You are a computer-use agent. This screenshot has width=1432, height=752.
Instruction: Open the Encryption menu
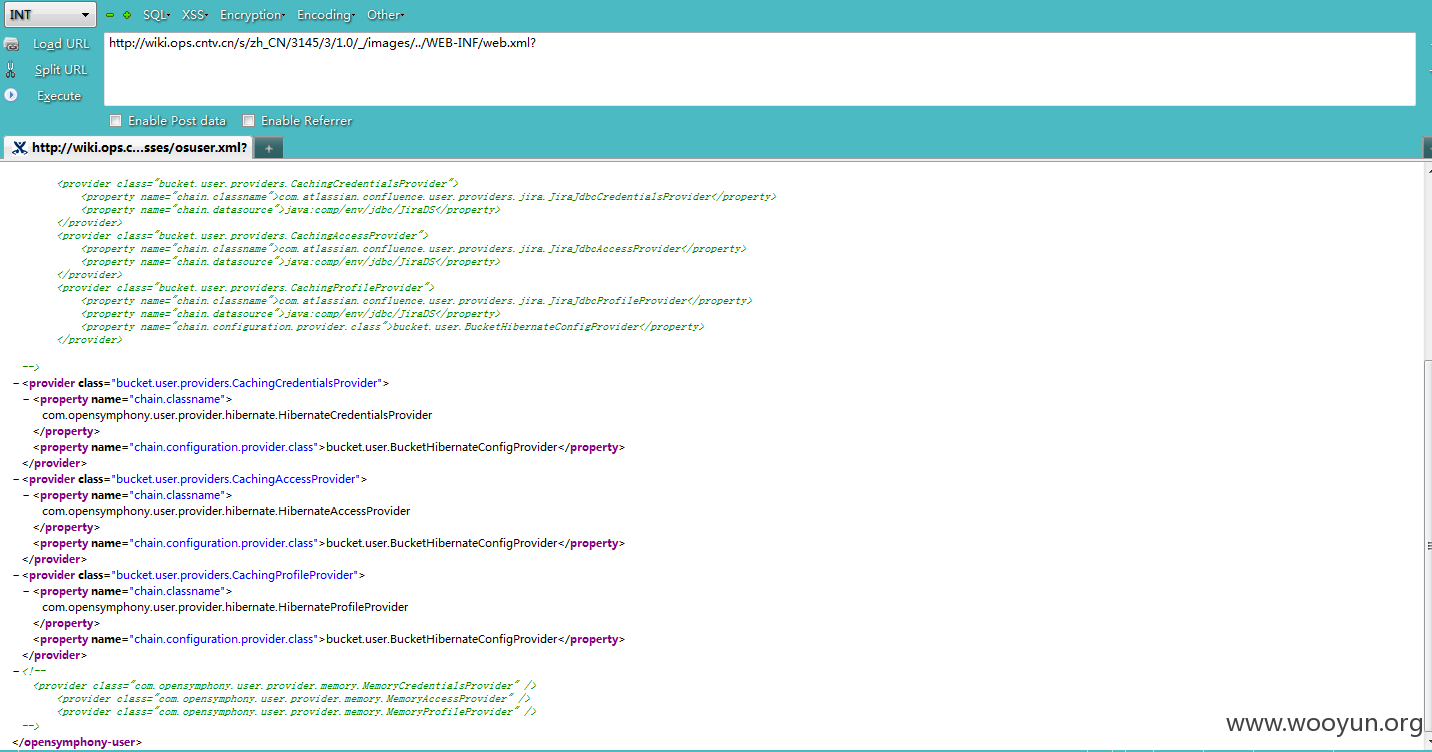click(x=252, y=15)
